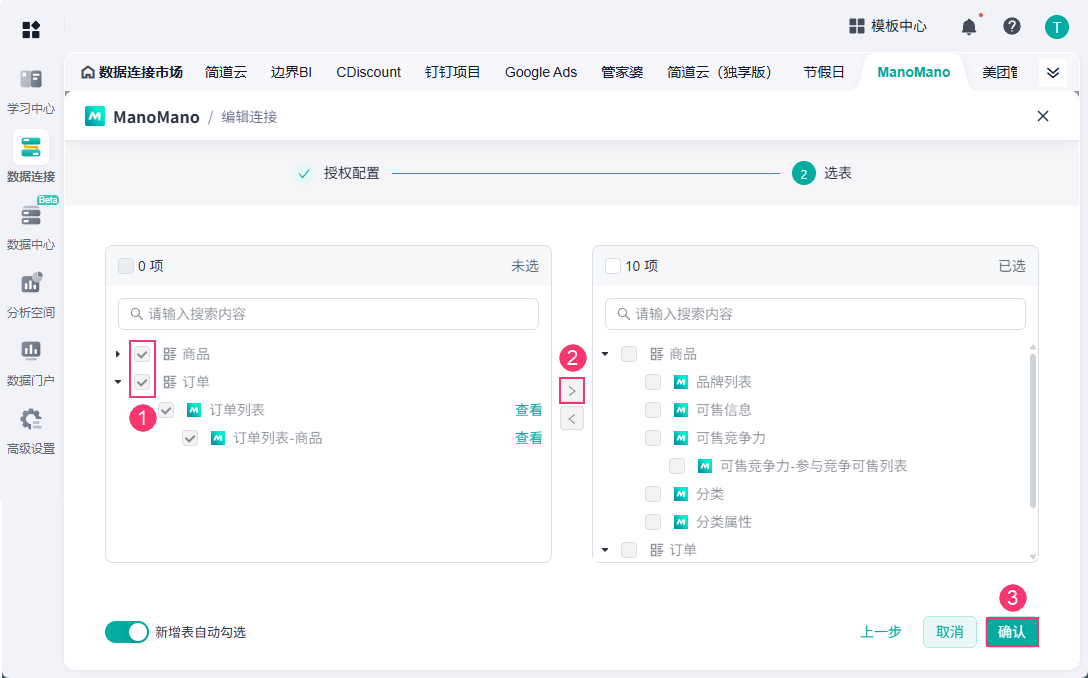The image size is (1088, 678).
Task: Switch to the CDiscount tab
Action: click(x=368, y=72)
